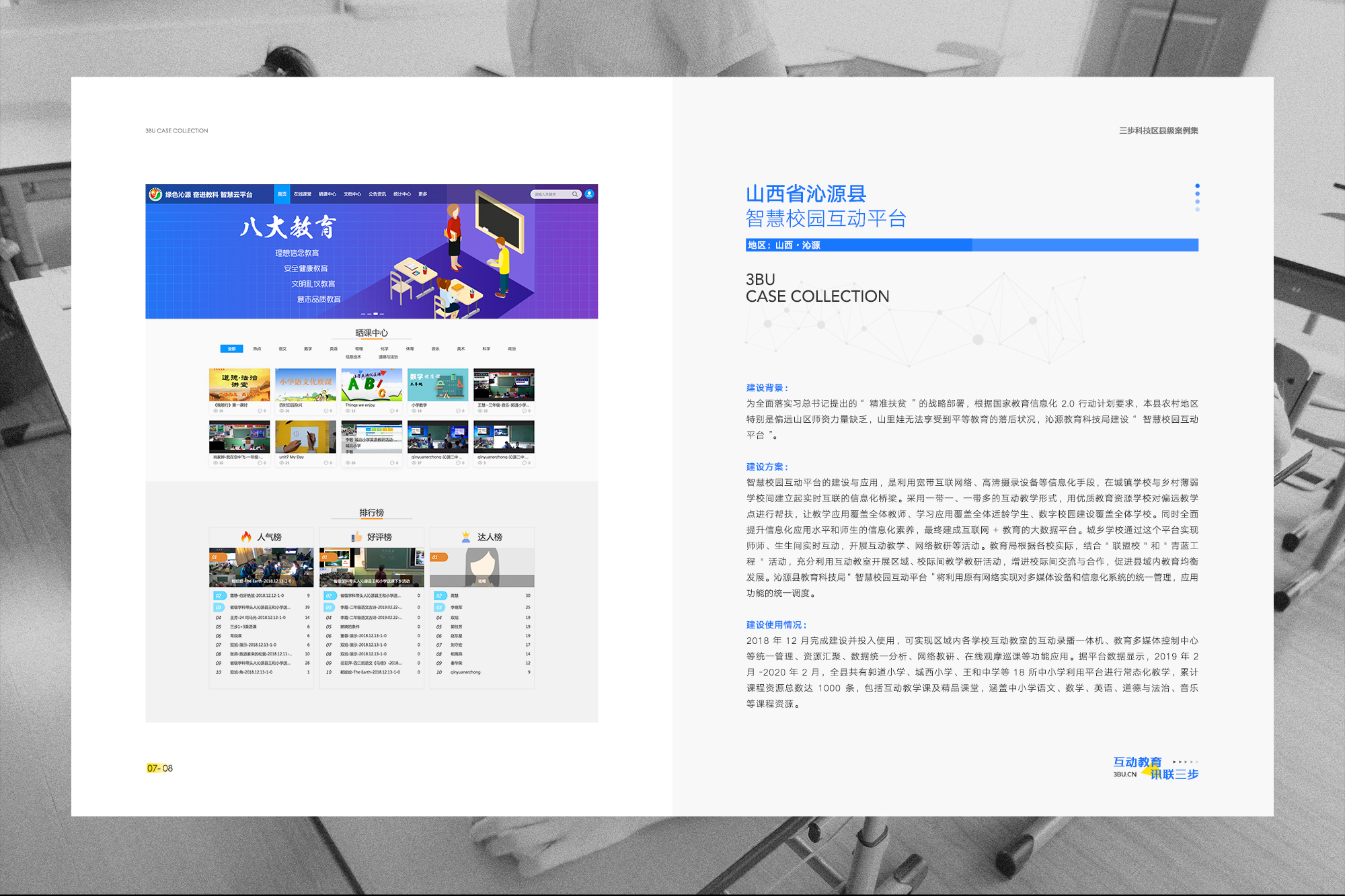Viewport: 1345px width, 896px height.
Task: Click the crowned user icon beside 达人榜
Action: (x=466, y=536)
